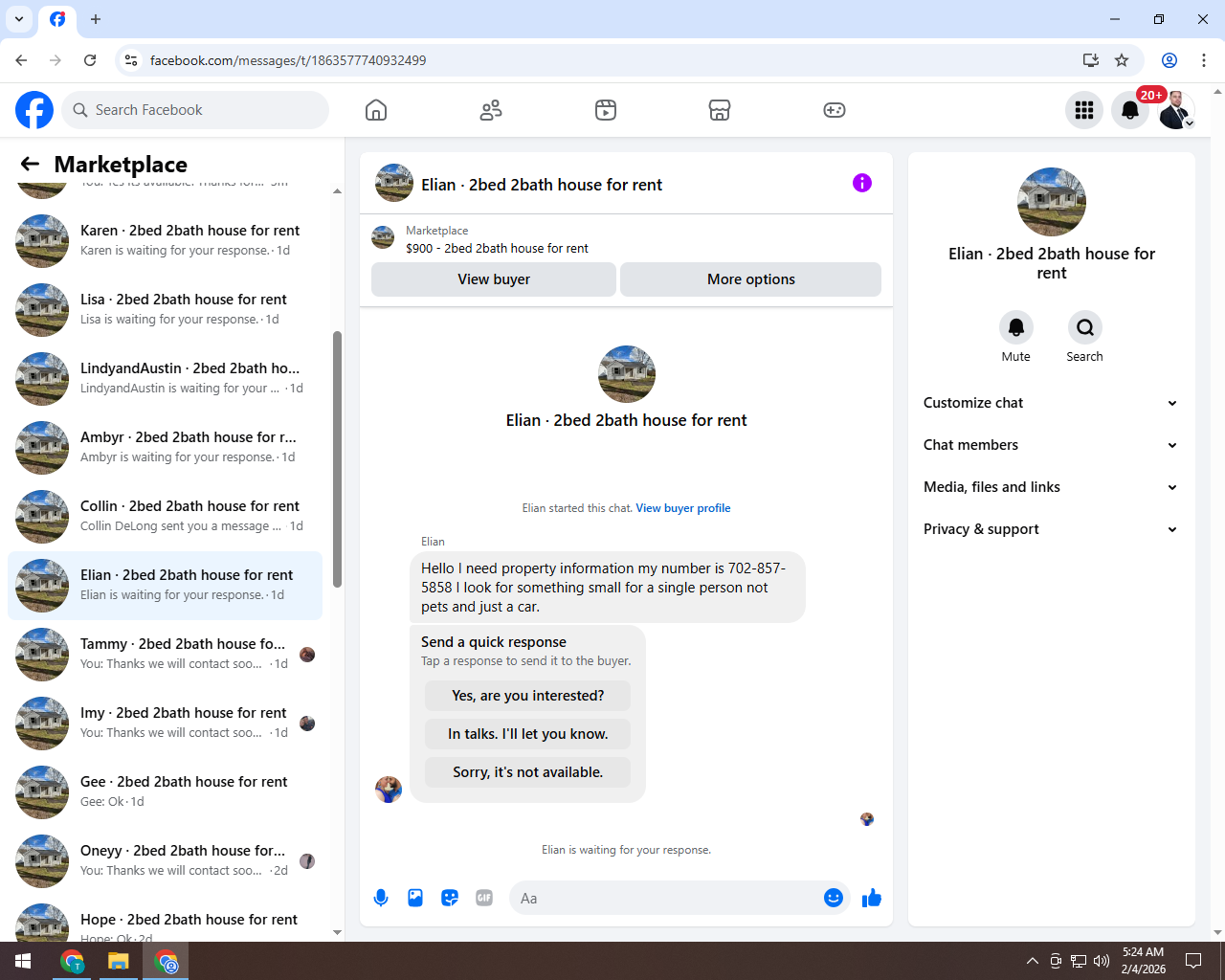The height and width of the screenshot is (980, 1225).
Task: Reload the browser page
Action: pos(90,60)
